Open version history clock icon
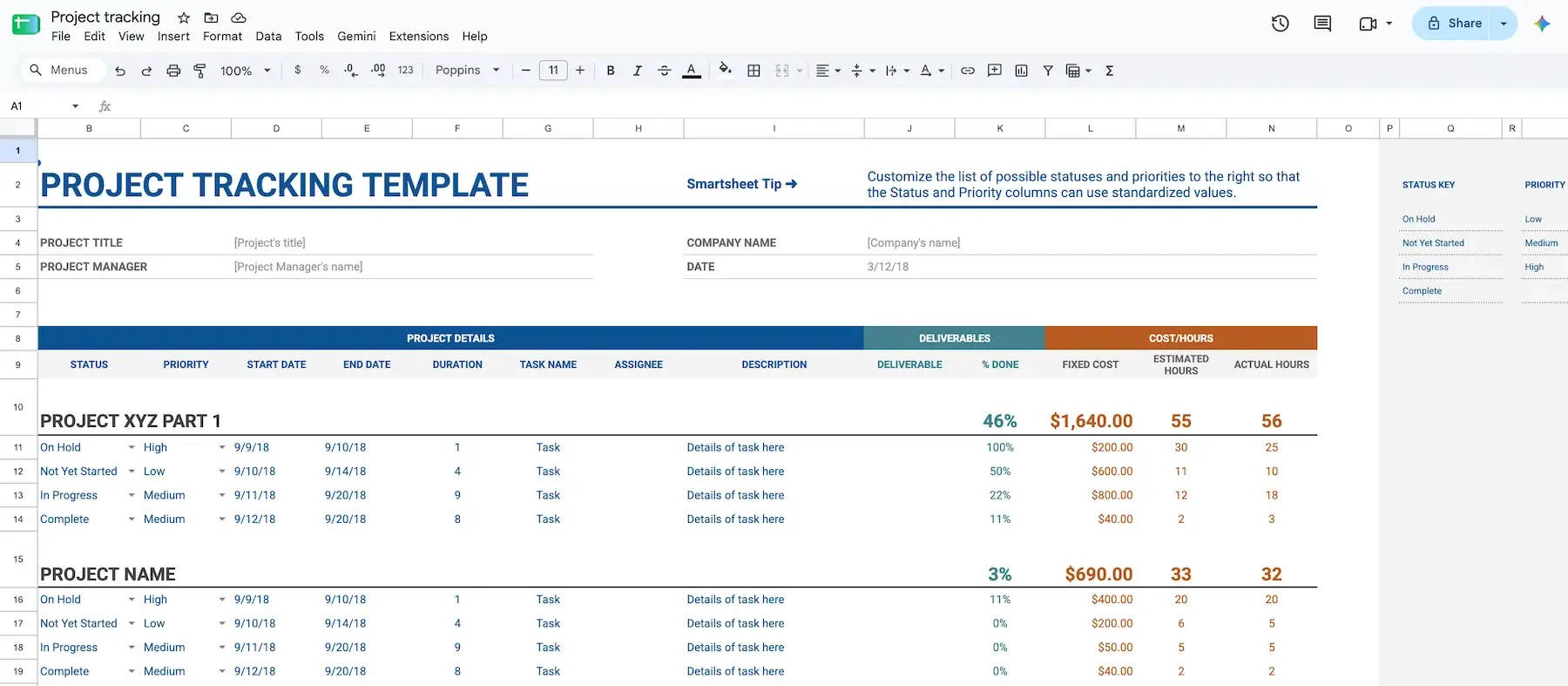 1280,24
